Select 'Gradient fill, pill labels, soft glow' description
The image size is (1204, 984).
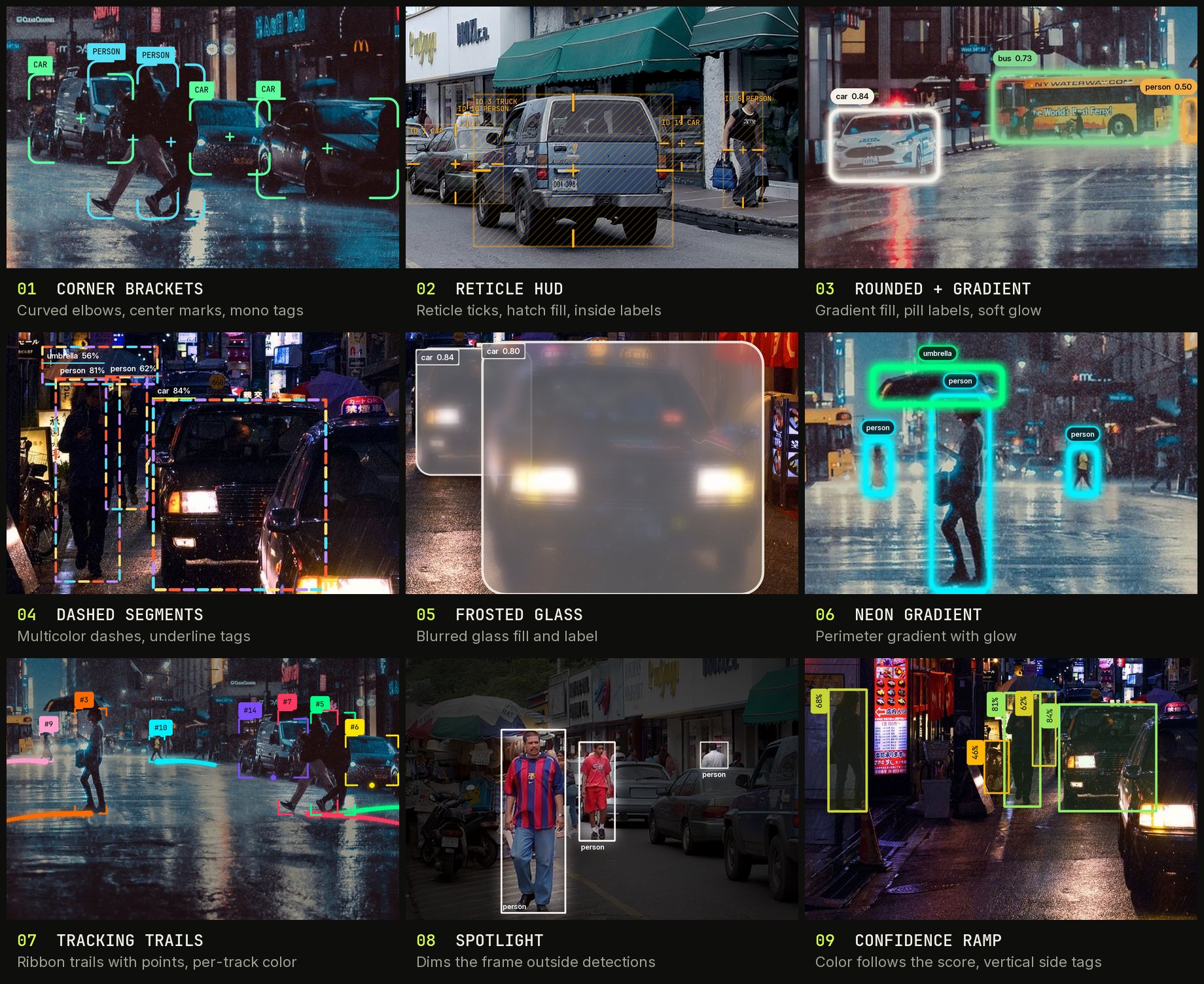click(928, 310)
